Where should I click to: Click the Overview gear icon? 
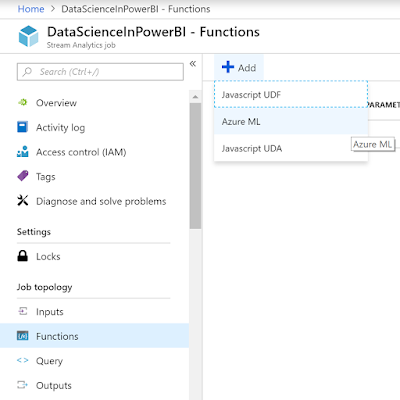coord(23,102)
